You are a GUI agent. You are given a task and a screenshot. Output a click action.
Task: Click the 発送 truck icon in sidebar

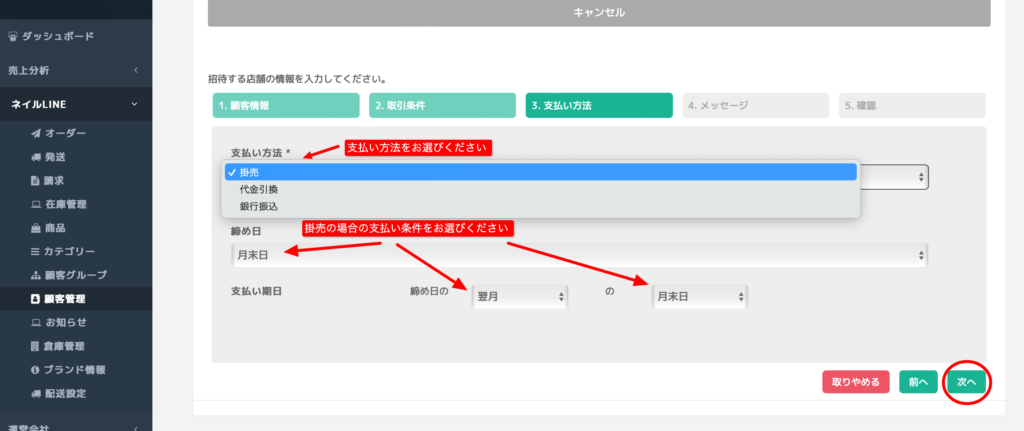coord(35,157)
